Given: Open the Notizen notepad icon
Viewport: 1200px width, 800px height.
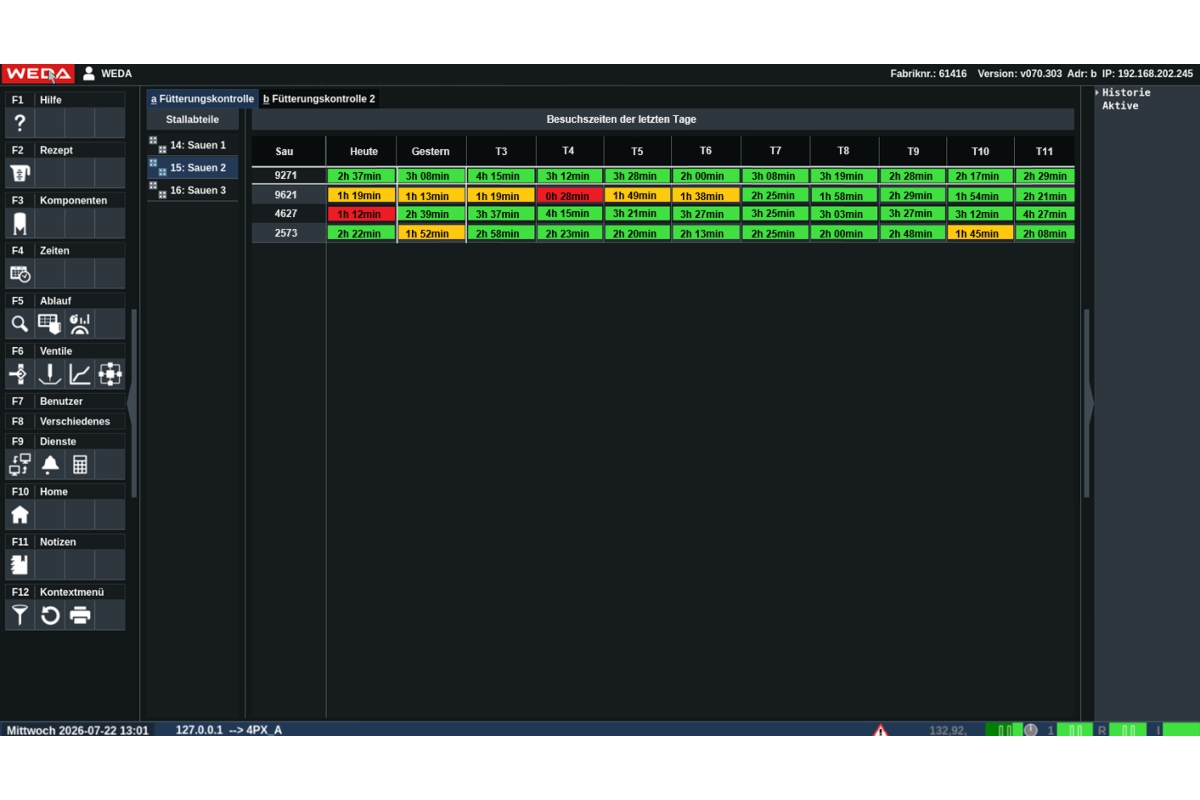Looking at the screenshot, I should pos(19,565).
